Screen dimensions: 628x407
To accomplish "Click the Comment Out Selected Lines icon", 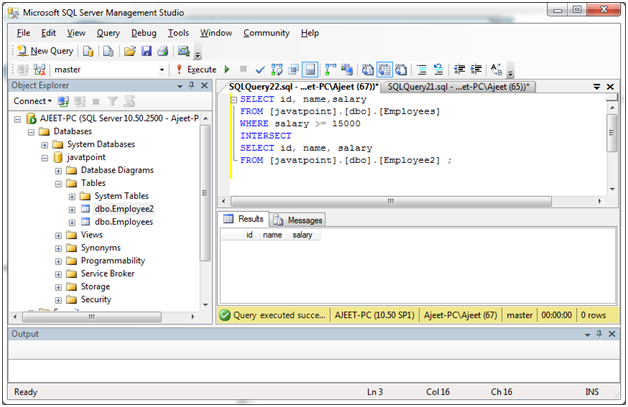I will coord(422,70).
